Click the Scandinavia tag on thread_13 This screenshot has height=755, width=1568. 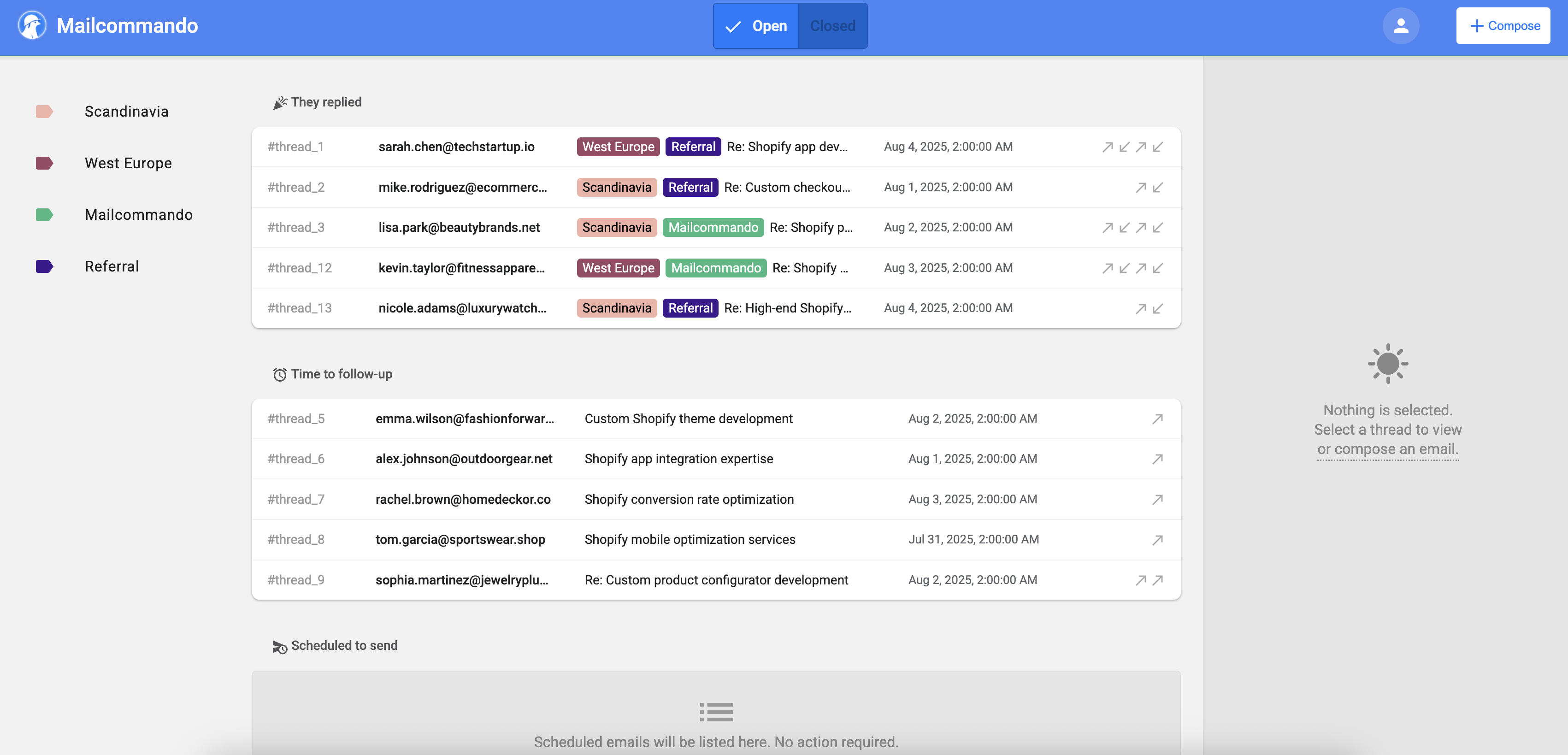click(x=617, y=308)
